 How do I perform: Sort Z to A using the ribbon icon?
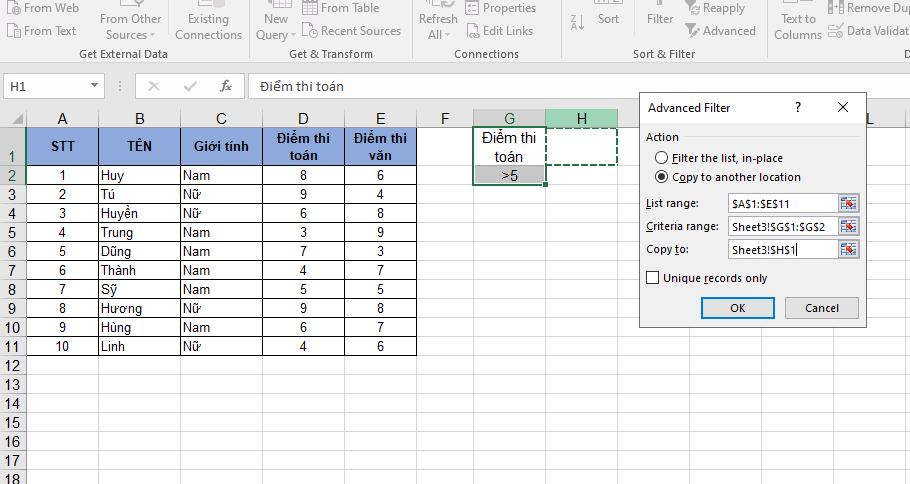577,23
